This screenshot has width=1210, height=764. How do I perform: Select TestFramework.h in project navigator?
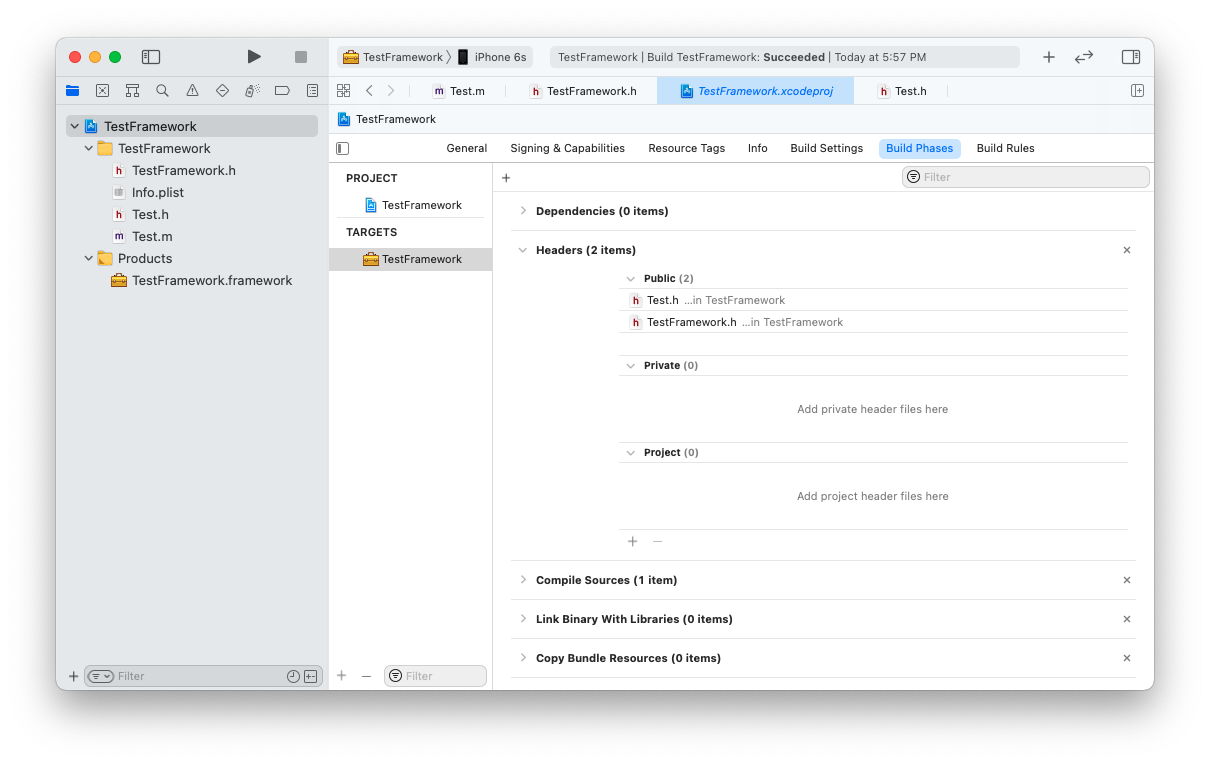[184, 170]
